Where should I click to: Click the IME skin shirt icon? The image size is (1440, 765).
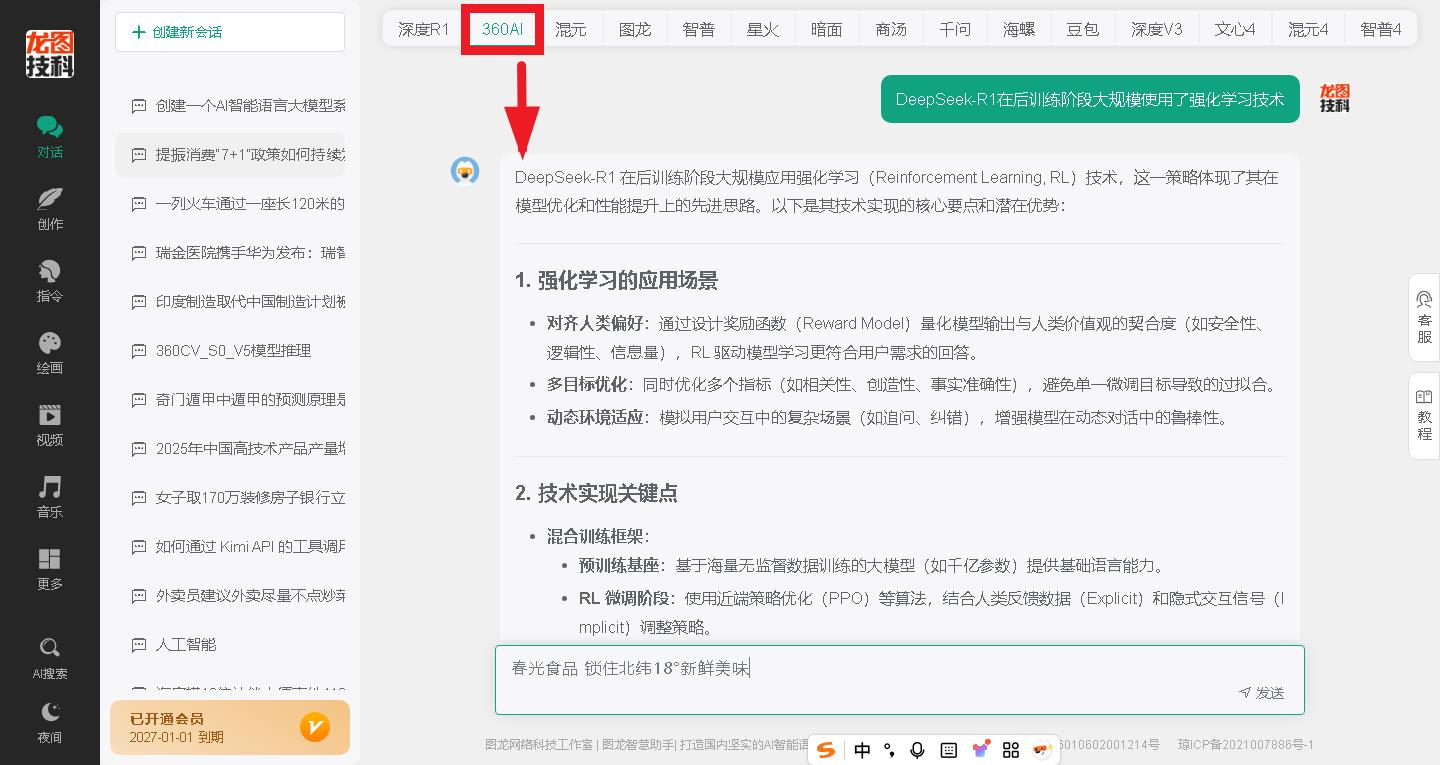tap(981, 749)
